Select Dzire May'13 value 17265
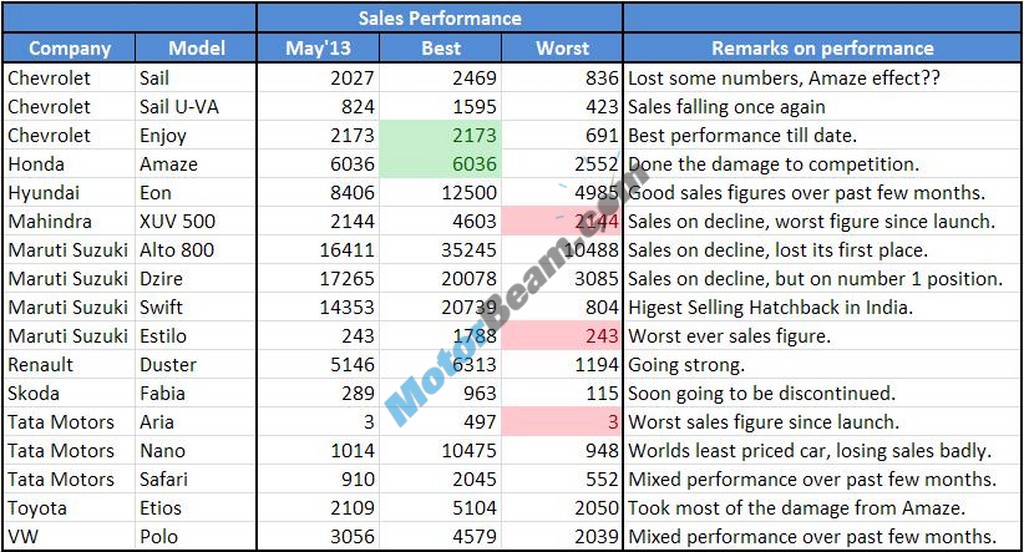Image resolution: width=1024 pixels, height=552 pixels. point(317,279)
